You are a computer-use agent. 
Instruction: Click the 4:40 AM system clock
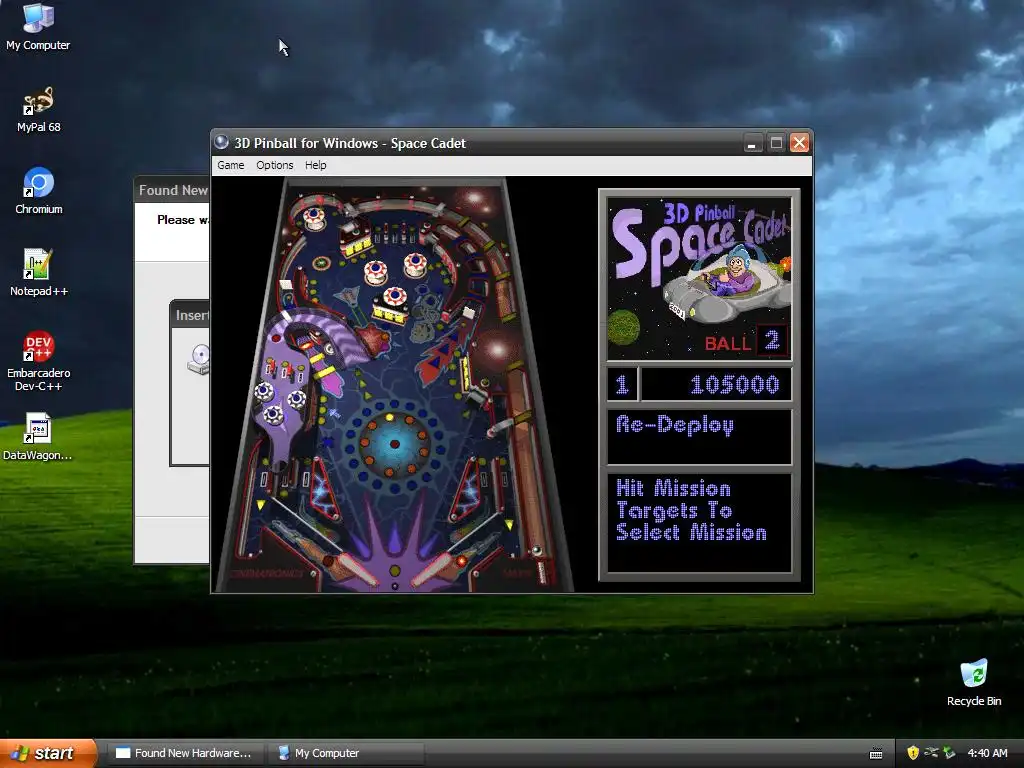(987, 753)
